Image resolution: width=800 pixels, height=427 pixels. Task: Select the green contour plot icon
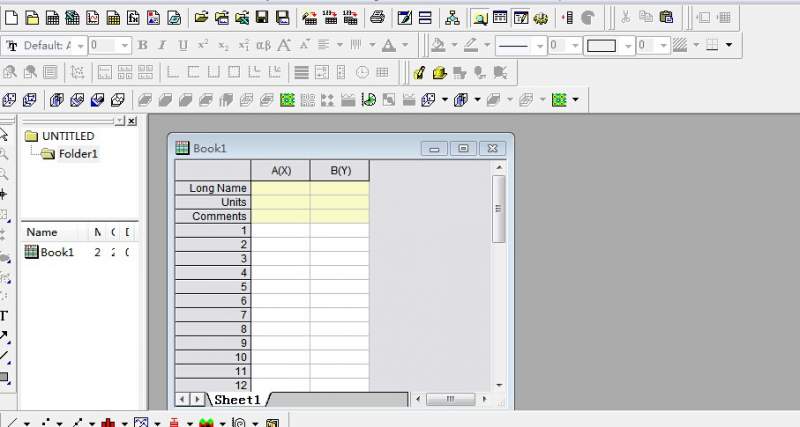tap(287, 100)
